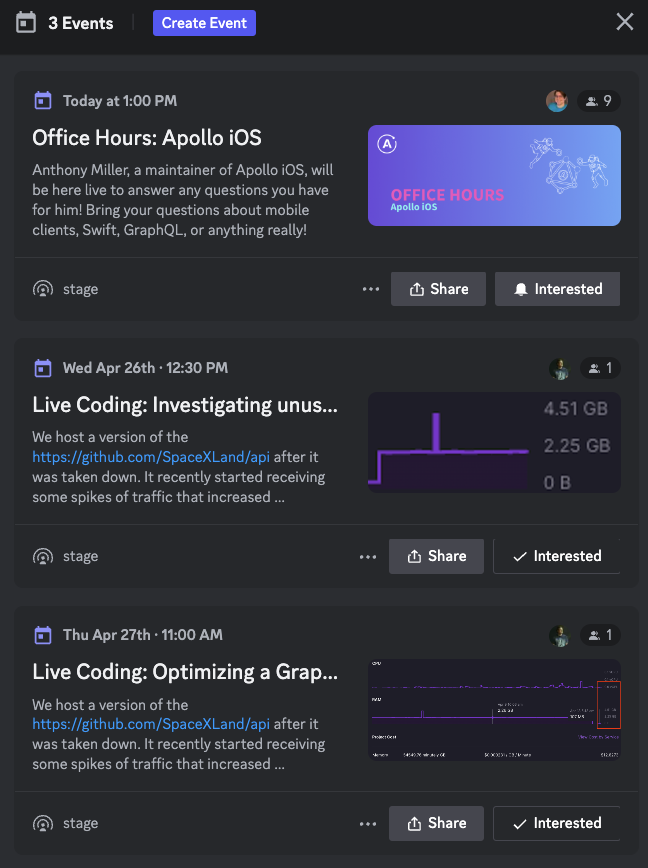Screen dimensions: 648x868
Task: Click calendar icon next to Thu Apr 27th
Action: (x=43, y=635)
